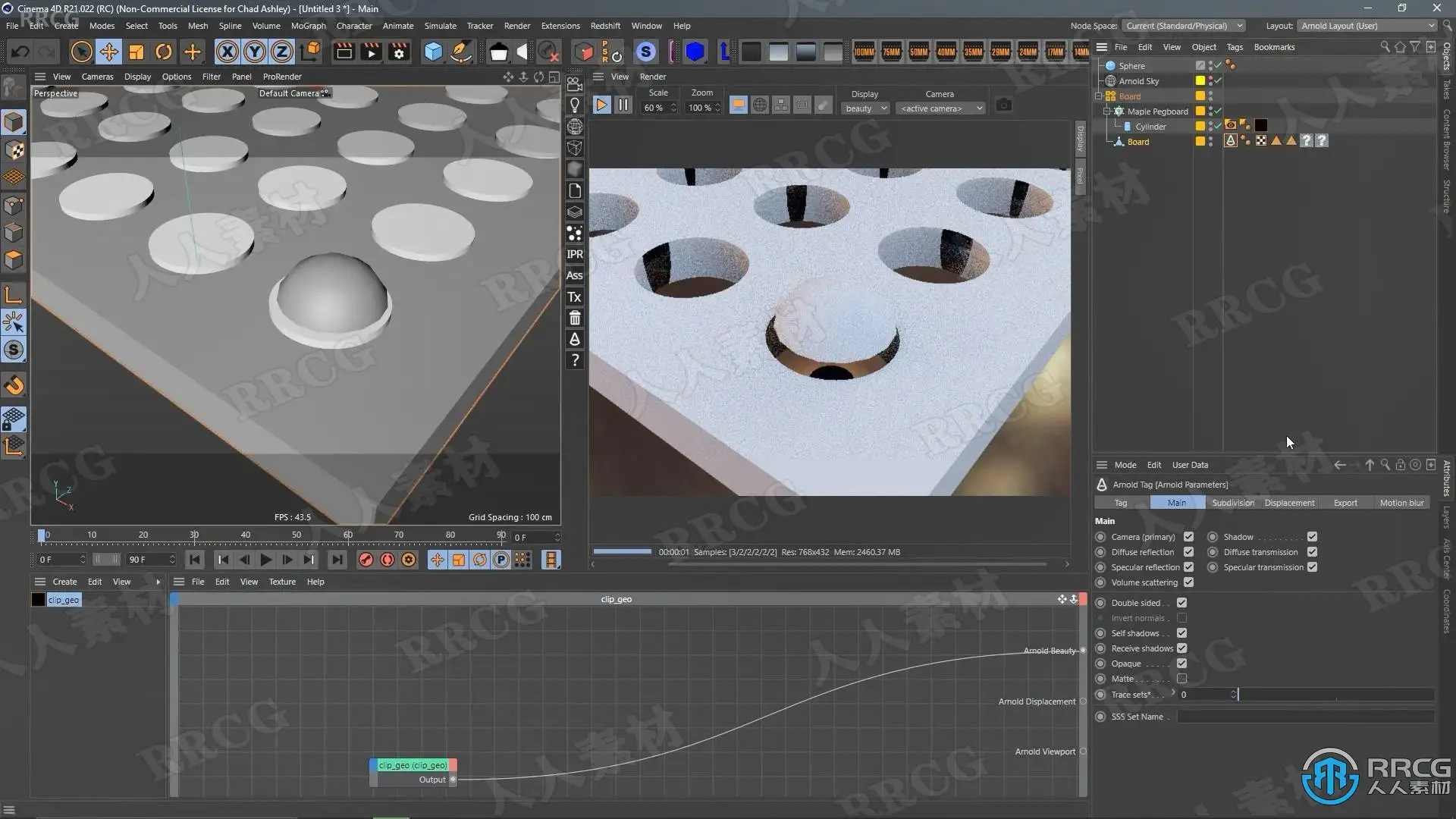The image size is (1456, 819).
Task: Select the Rotate tool icon
Action: (x=163, y=52)
